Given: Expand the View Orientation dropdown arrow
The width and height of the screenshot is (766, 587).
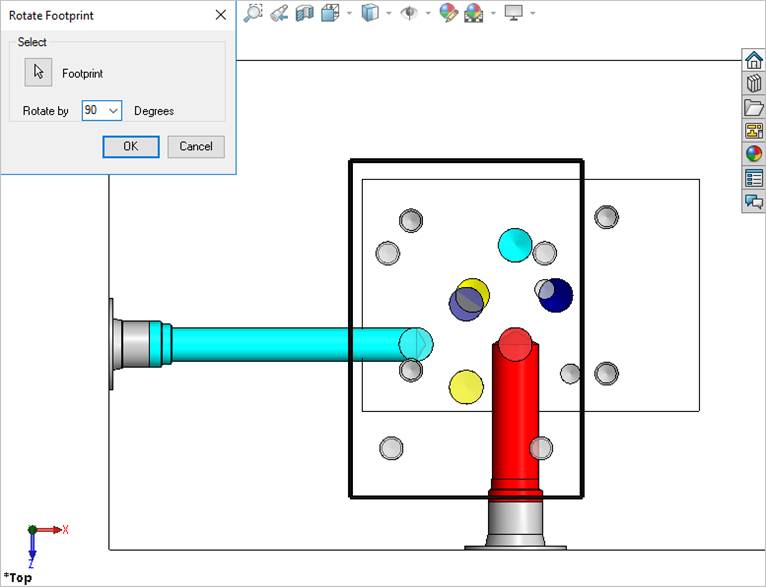Looking at the screenshot, I should (x=349, y=13).
